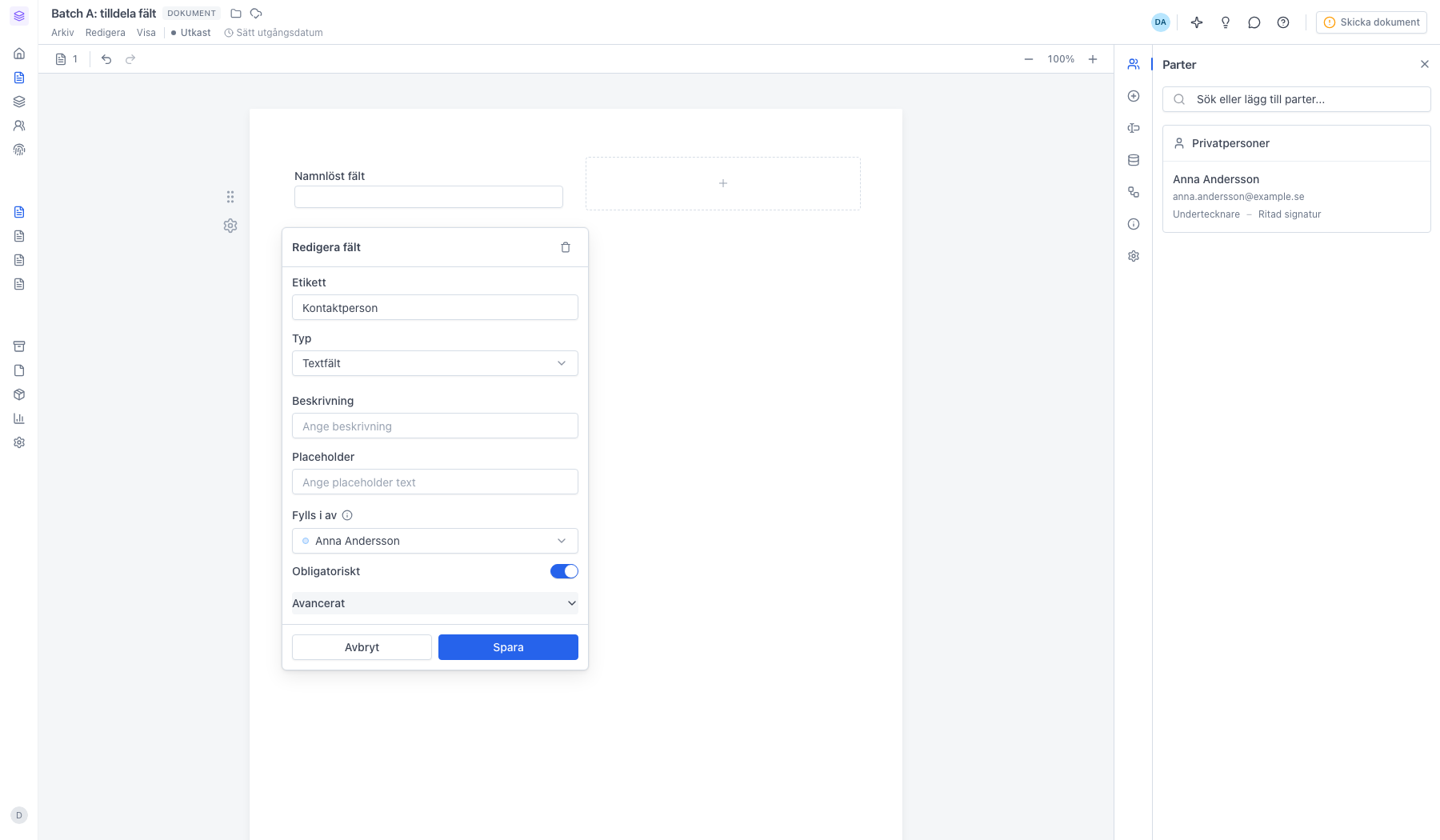Click the party search field

tap(1296, 99)
